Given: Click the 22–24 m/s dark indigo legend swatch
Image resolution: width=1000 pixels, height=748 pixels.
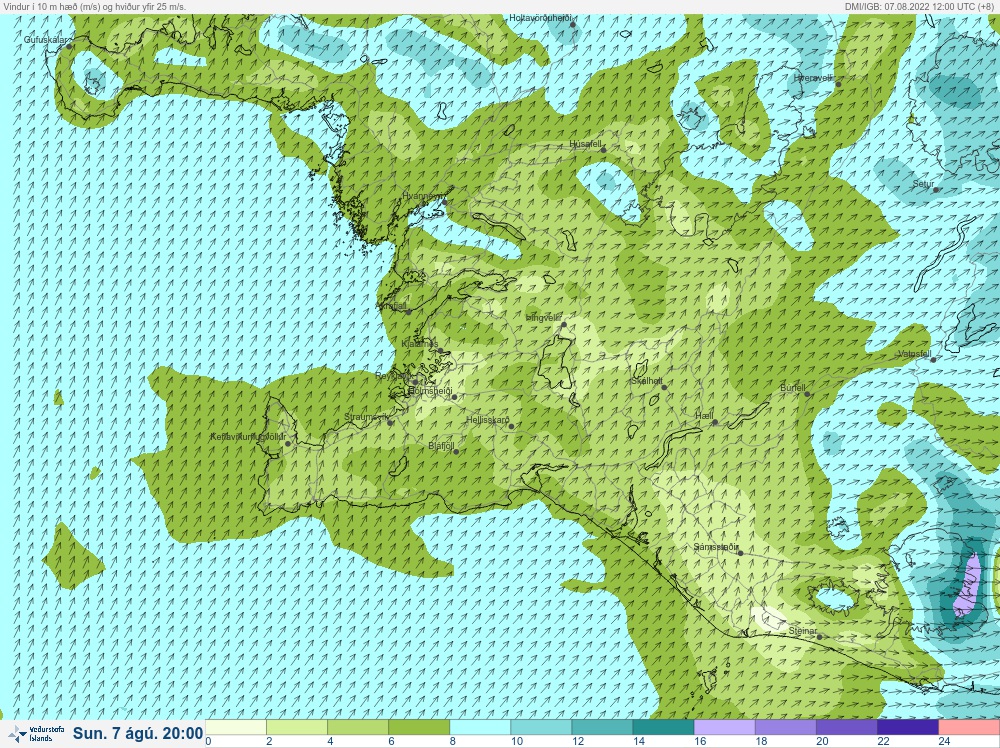Looking at the screenshot, I should [x=908, y=728].
